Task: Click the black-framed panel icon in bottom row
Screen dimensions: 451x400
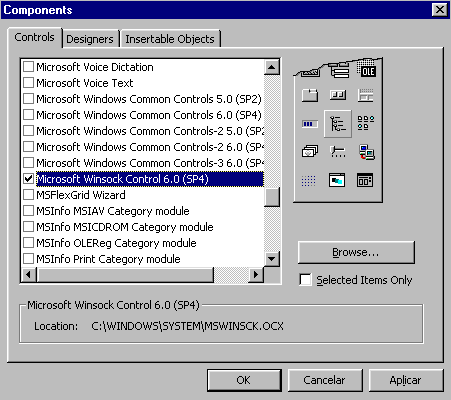Action: (x=365, y=180)
